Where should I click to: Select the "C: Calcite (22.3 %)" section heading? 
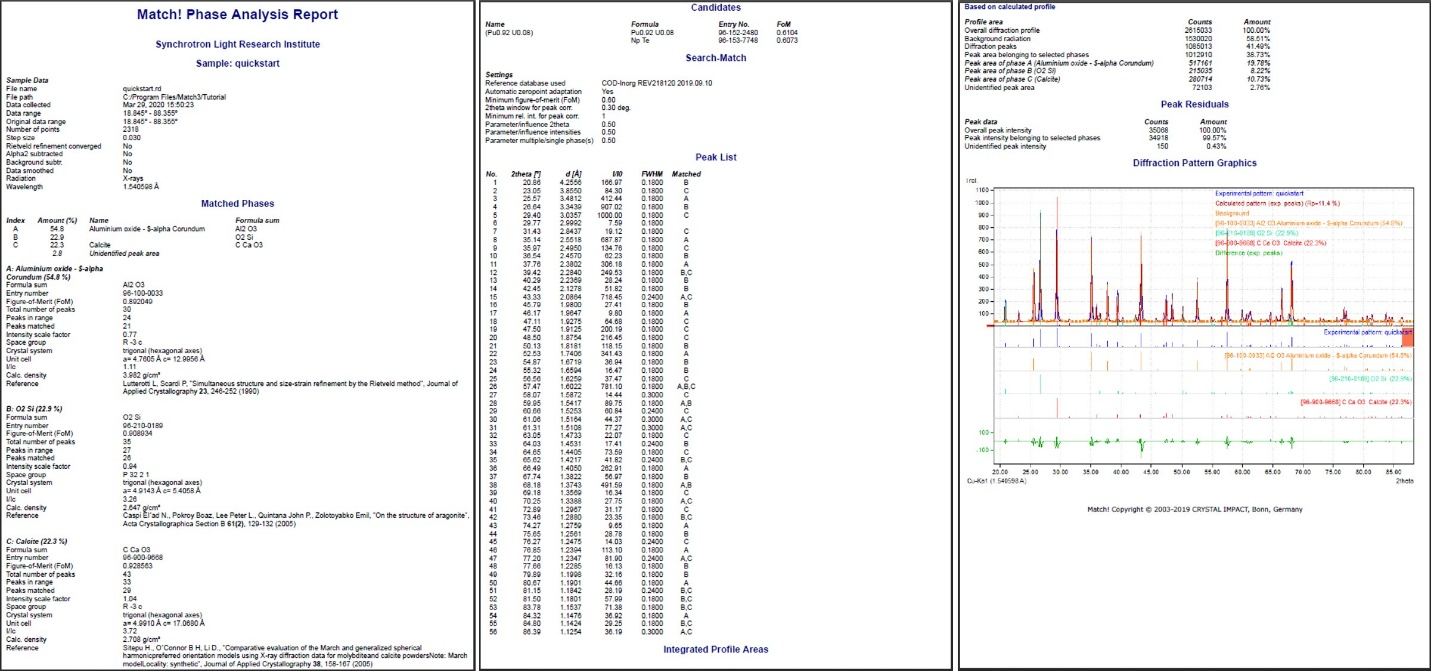(38, 540)
